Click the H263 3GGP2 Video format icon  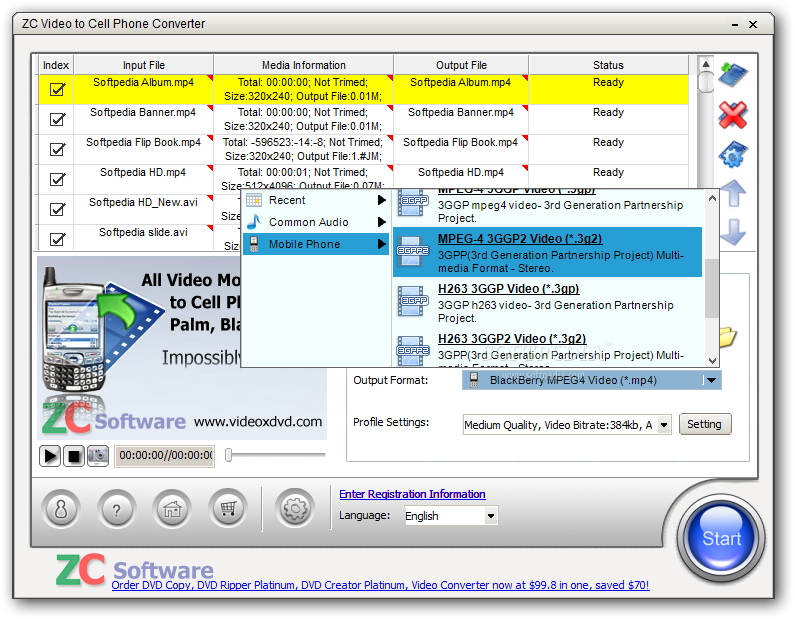point(412,351)
